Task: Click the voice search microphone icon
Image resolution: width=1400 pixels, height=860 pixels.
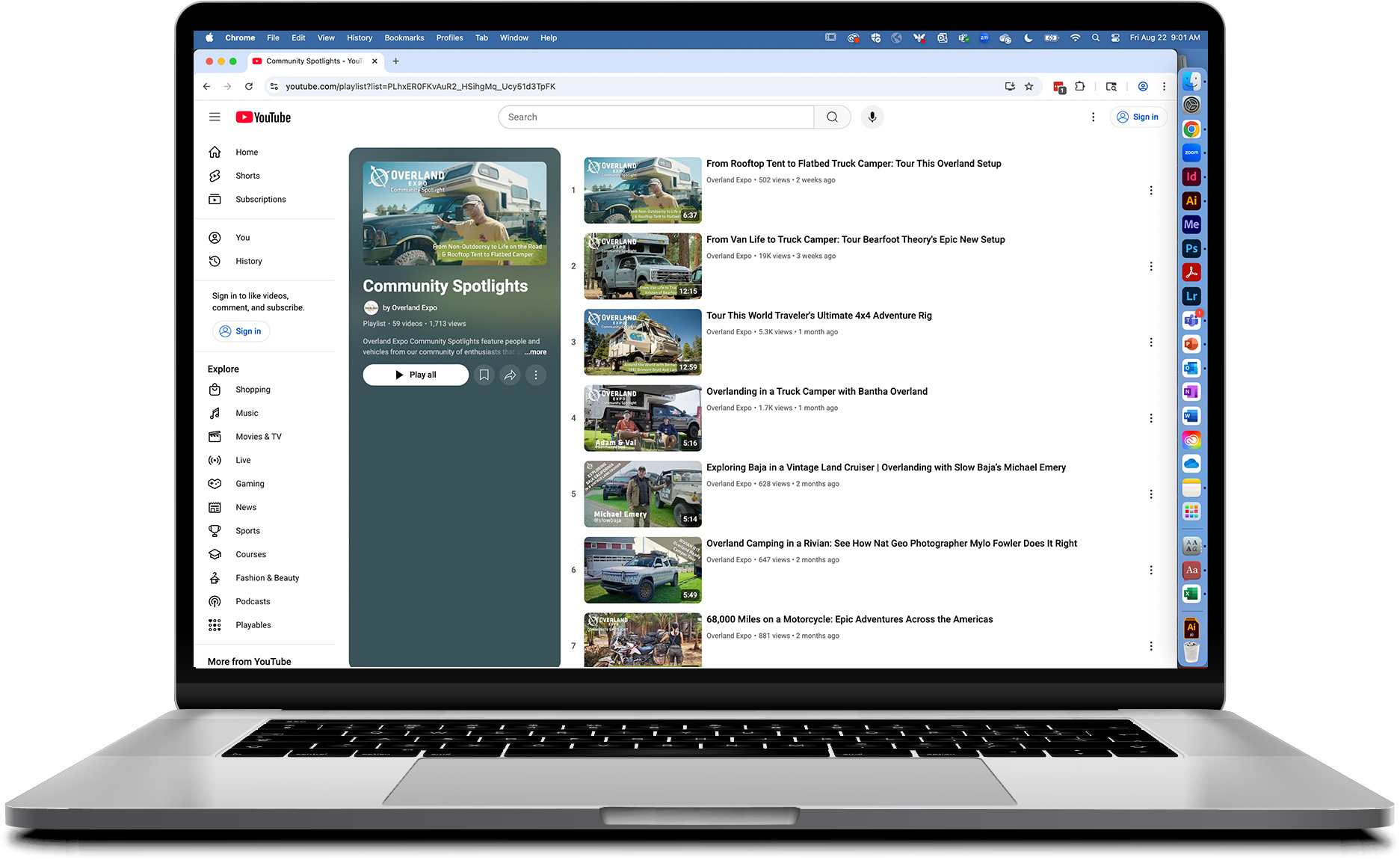Action: point(872,117)
